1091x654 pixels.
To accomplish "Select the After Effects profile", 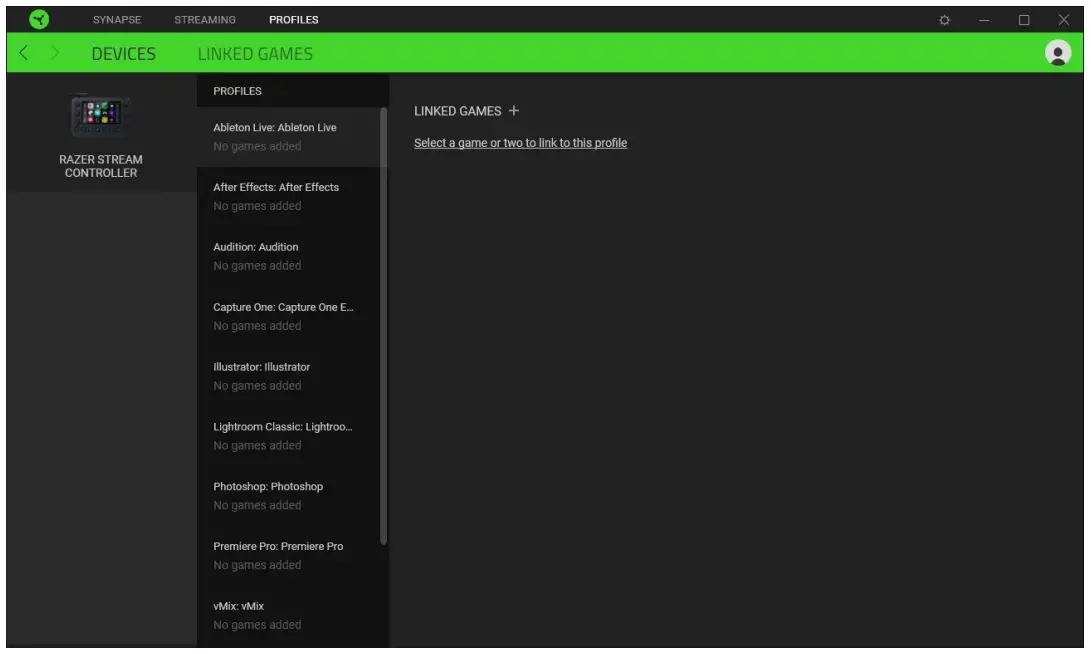I will coord(289,197).
